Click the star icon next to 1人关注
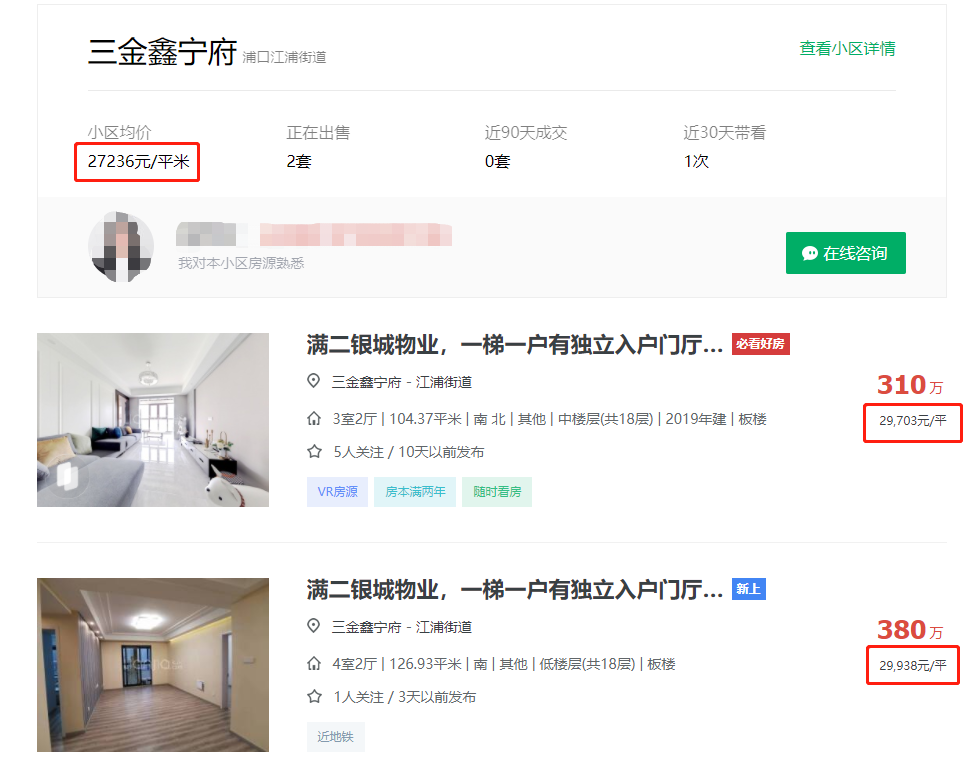The width and height of the screenshot is (976, 780). pyautogui.click(x=314, y=697)
